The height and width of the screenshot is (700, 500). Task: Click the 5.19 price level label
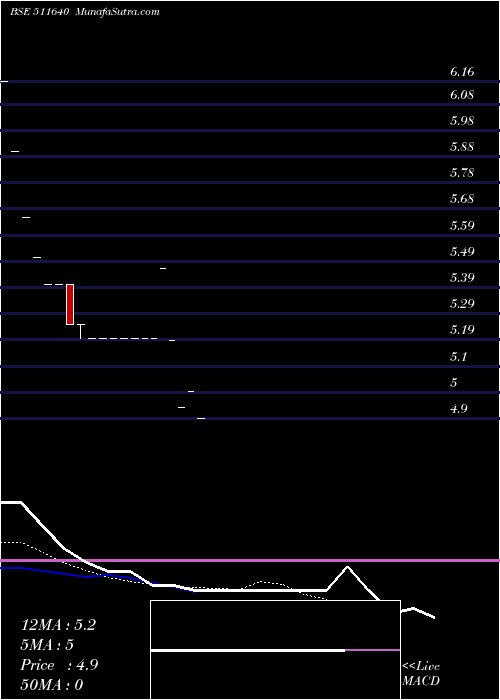tap(462, 330)
